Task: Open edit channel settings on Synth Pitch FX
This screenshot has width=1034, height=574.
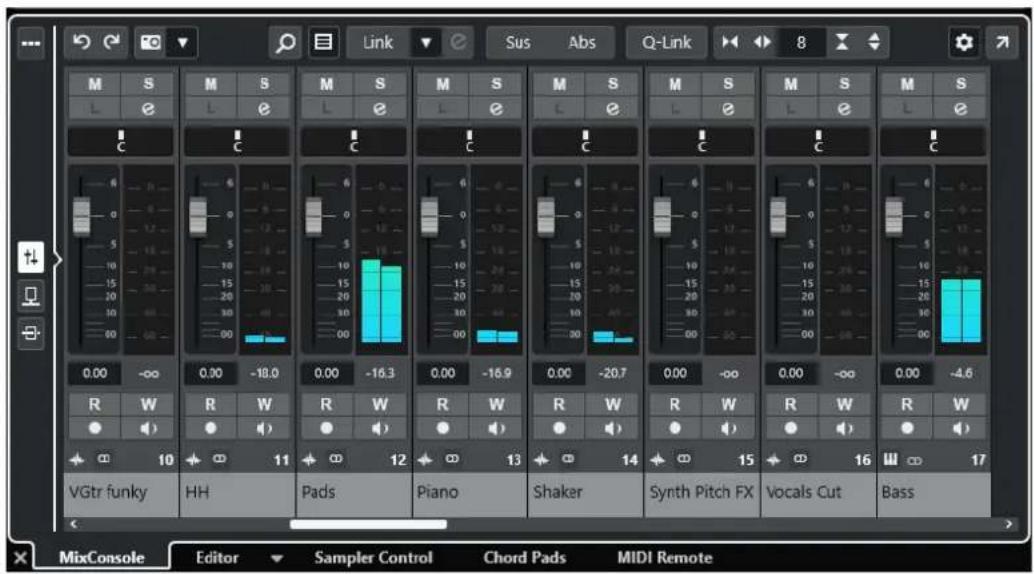Action: pyautogui.click(x=728, y=108)
